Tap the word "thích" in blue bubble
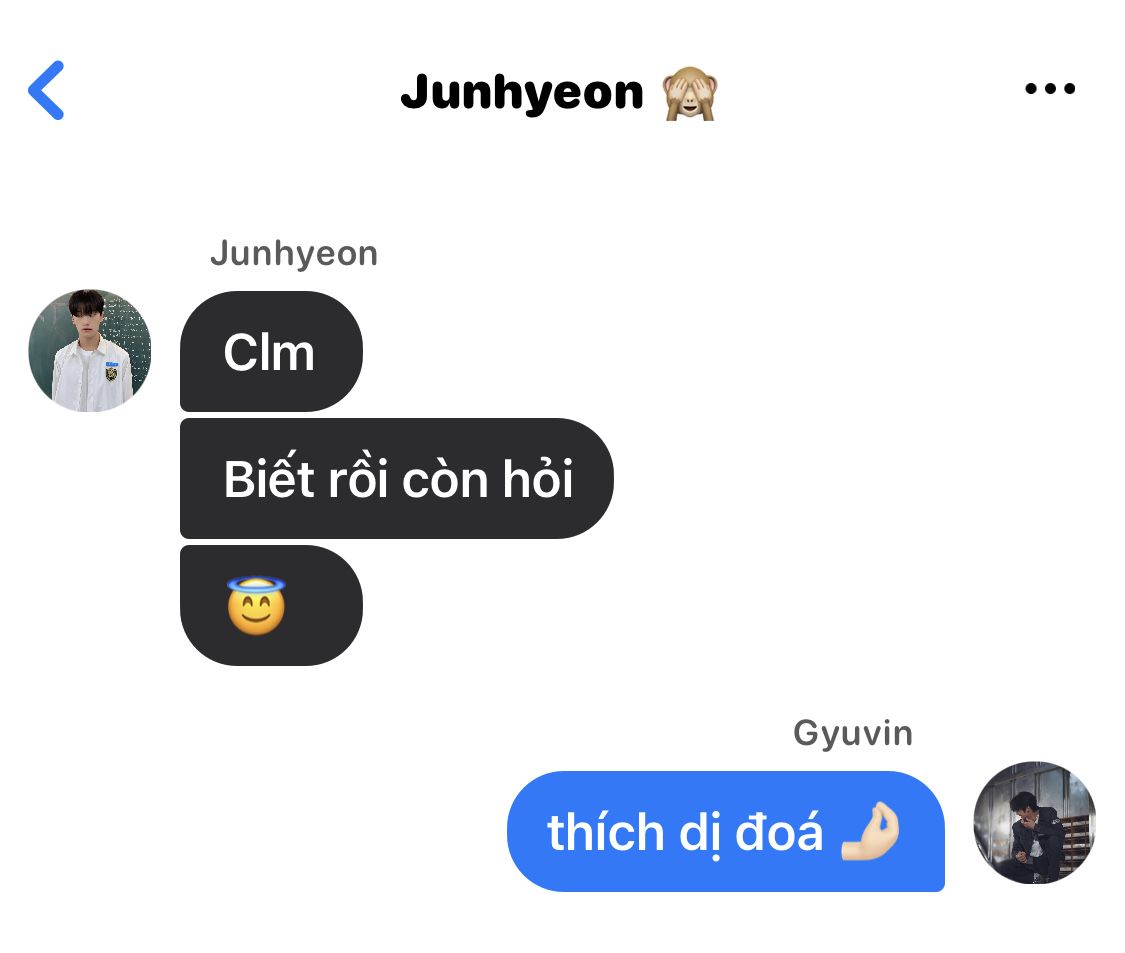 coord(606,832)
